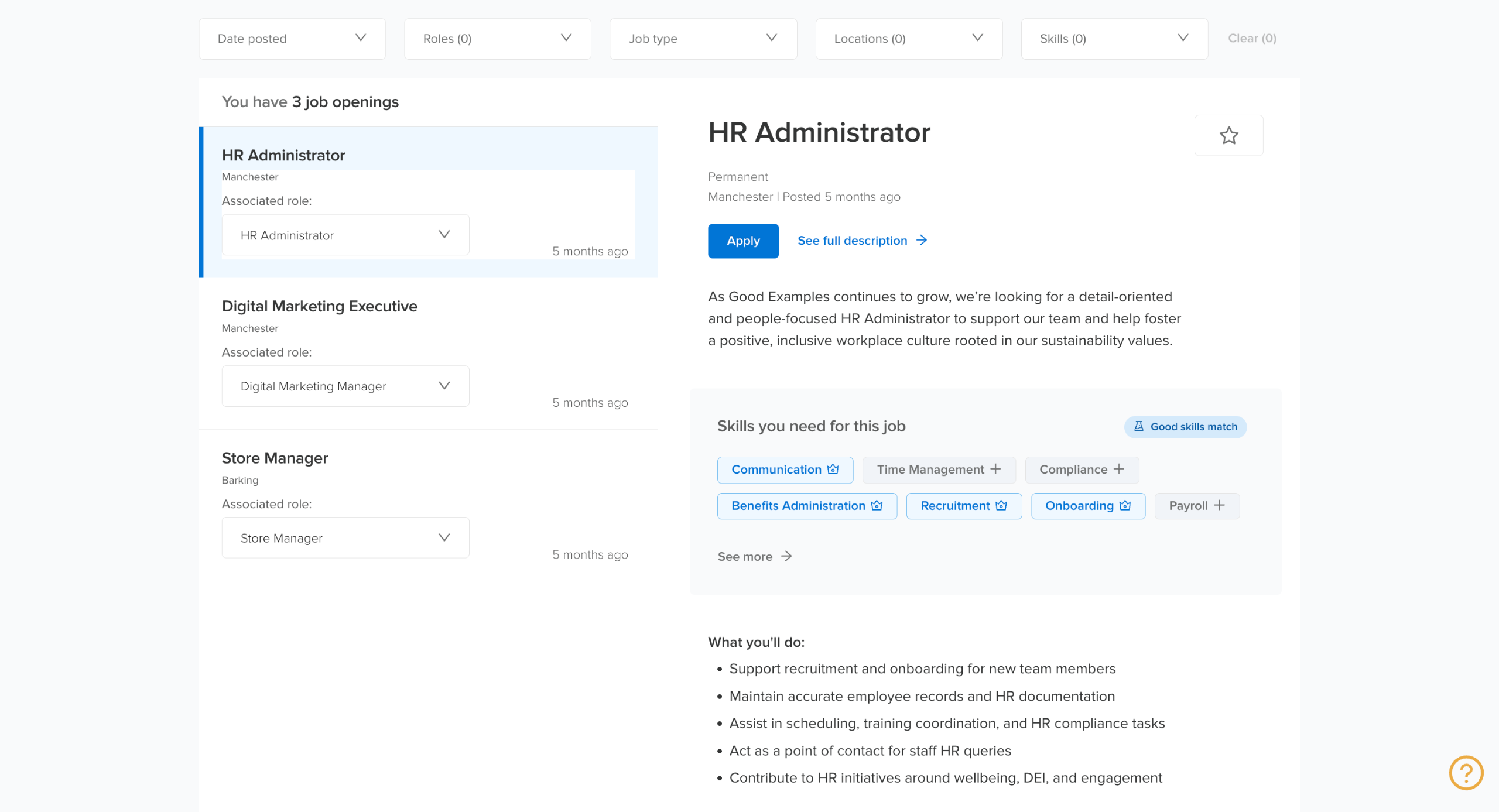Open the Date posted filter dropdown

[x=292, y=39]
